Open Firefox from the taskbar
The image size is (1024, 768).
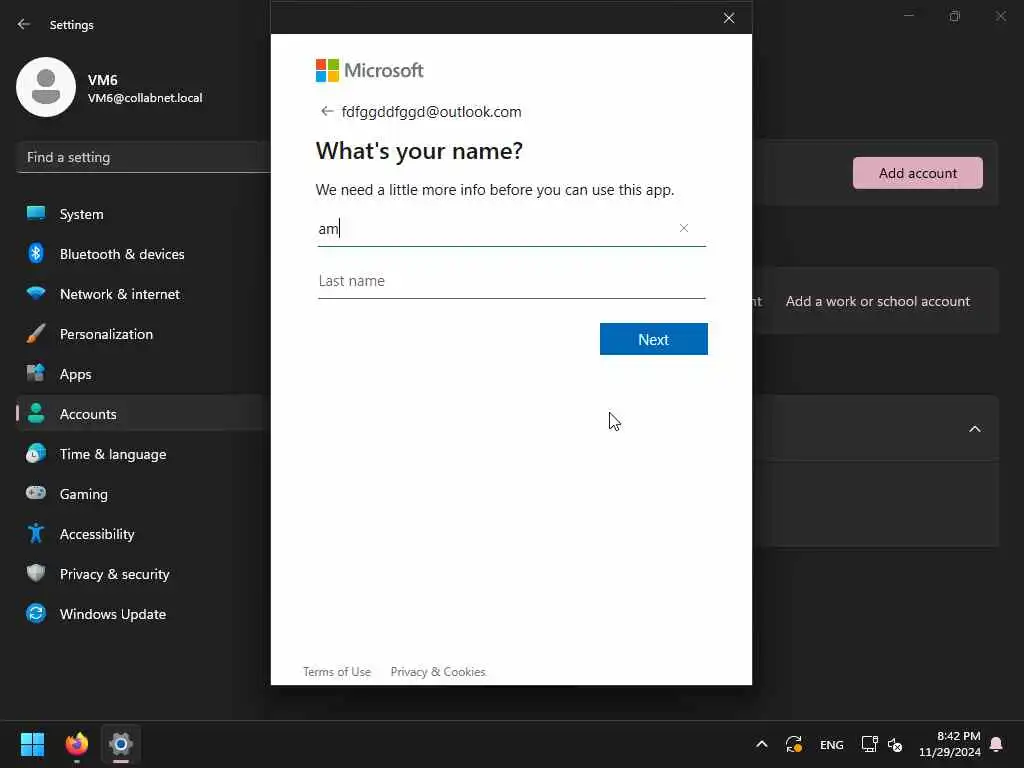[77, 744]
